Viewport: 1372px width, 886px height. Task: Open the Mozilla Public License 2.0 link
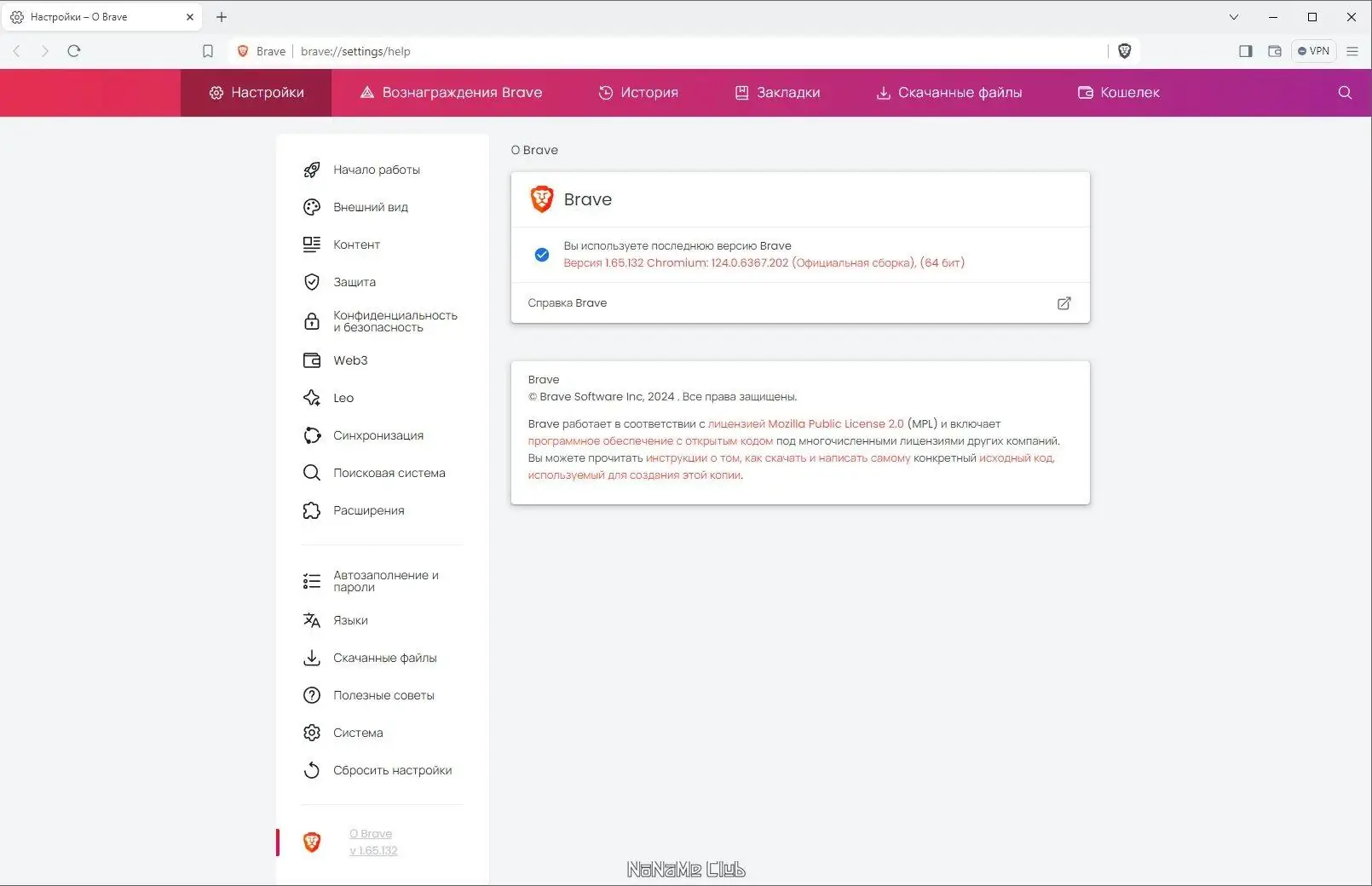click(x=805, y=423)
